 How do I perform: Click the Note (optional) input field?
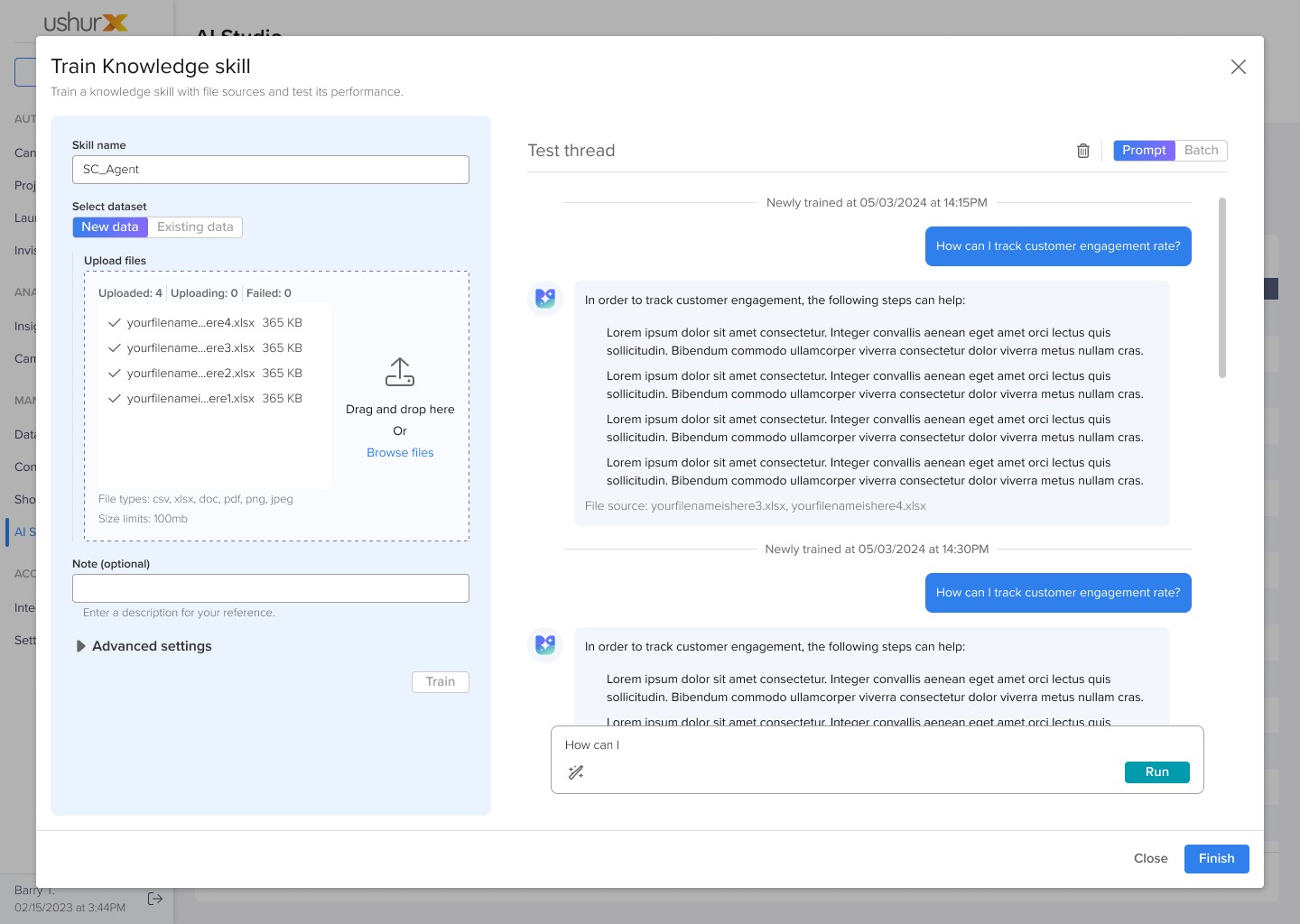click(x=271, y=588)
